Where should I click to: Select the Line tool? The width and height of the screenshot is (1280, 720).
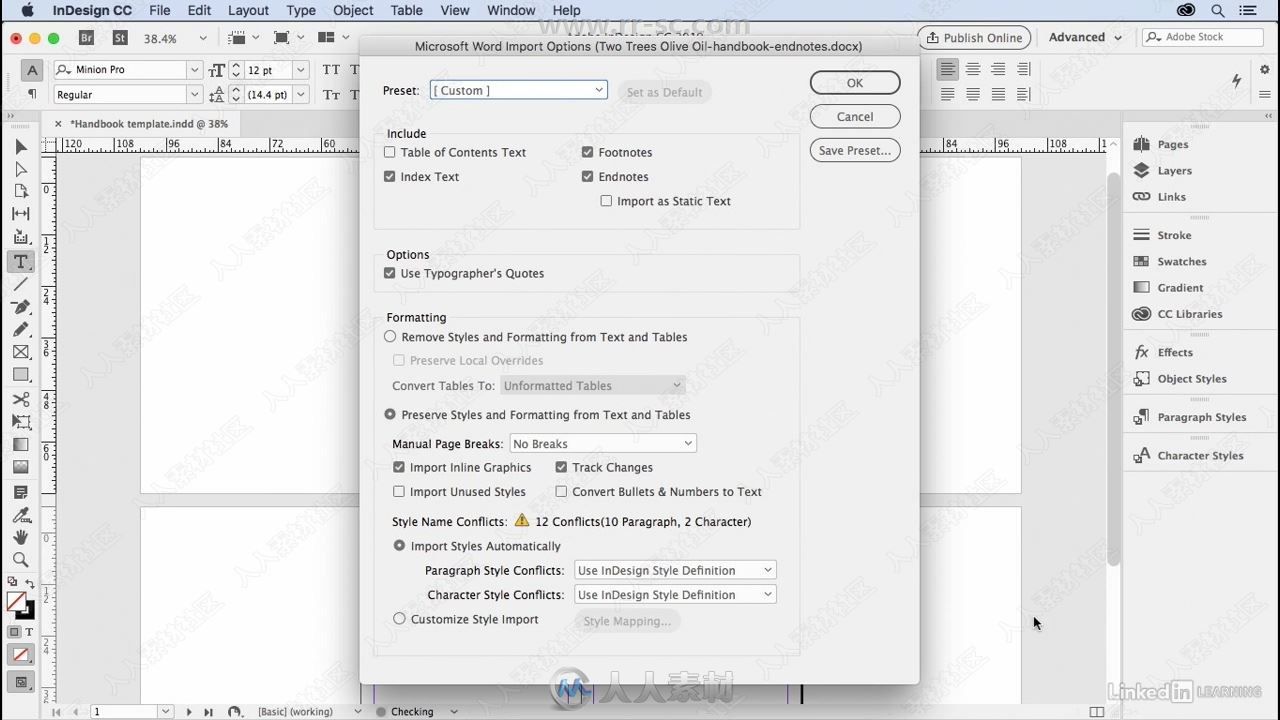(x=20, y=285)
